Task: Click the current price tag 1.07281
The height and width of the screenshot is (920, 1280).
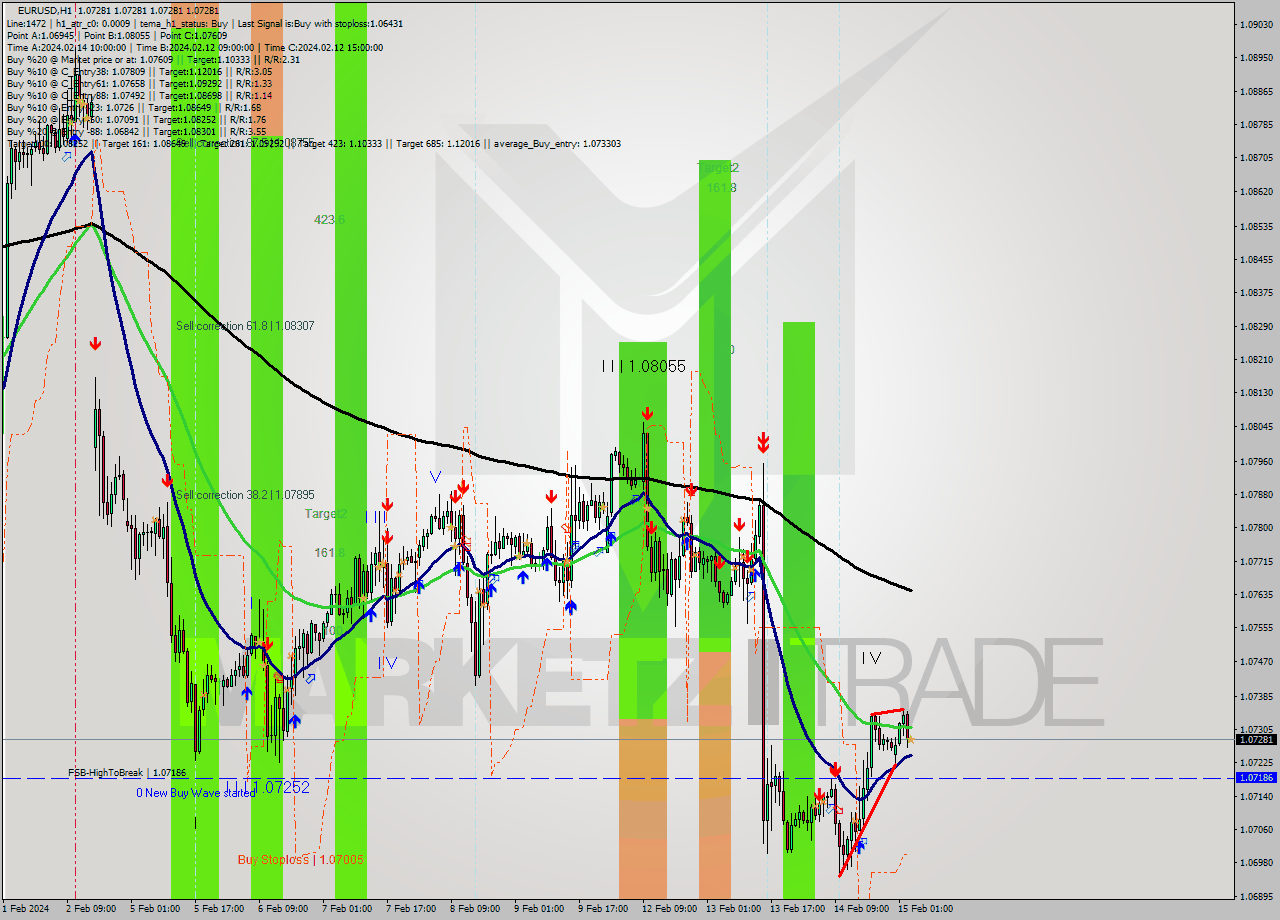Action: click(x=1256, y=740)
